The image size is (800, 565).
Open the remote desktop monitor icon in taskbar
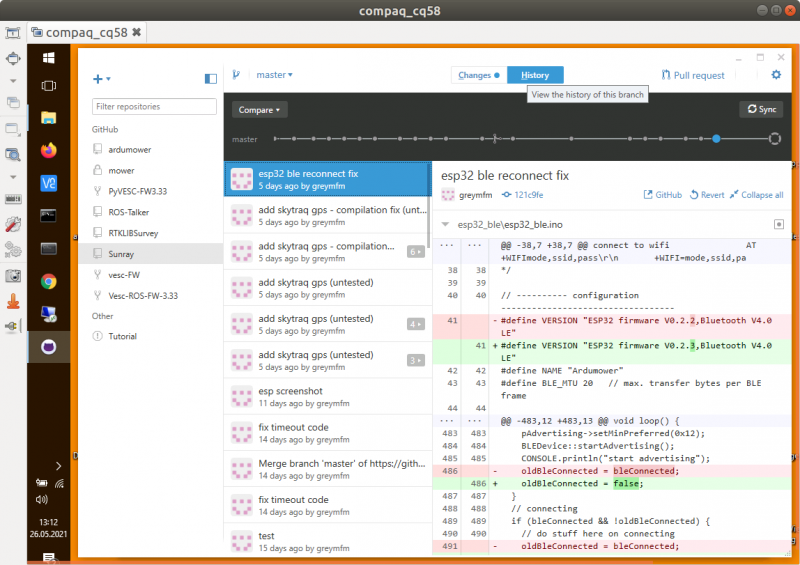click(x=48, y=314)
